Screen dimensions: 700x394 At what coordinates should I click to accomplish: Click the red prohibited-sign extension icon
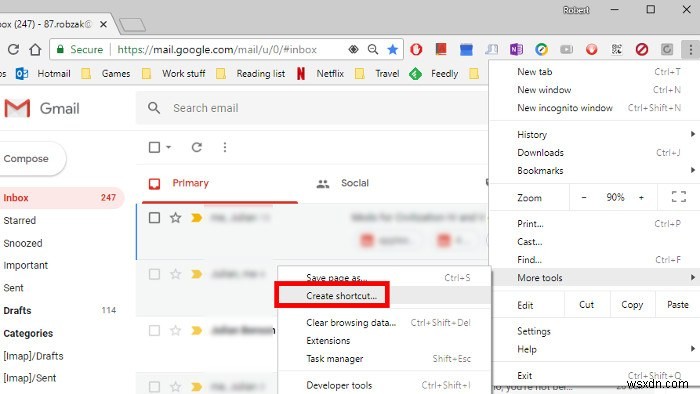(x=642, y=49)
